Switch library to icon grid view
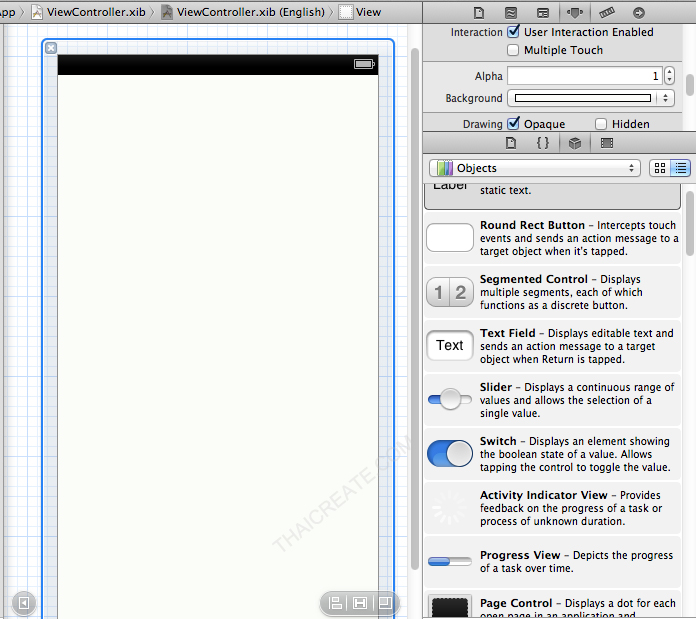 [x=660, y=168]
